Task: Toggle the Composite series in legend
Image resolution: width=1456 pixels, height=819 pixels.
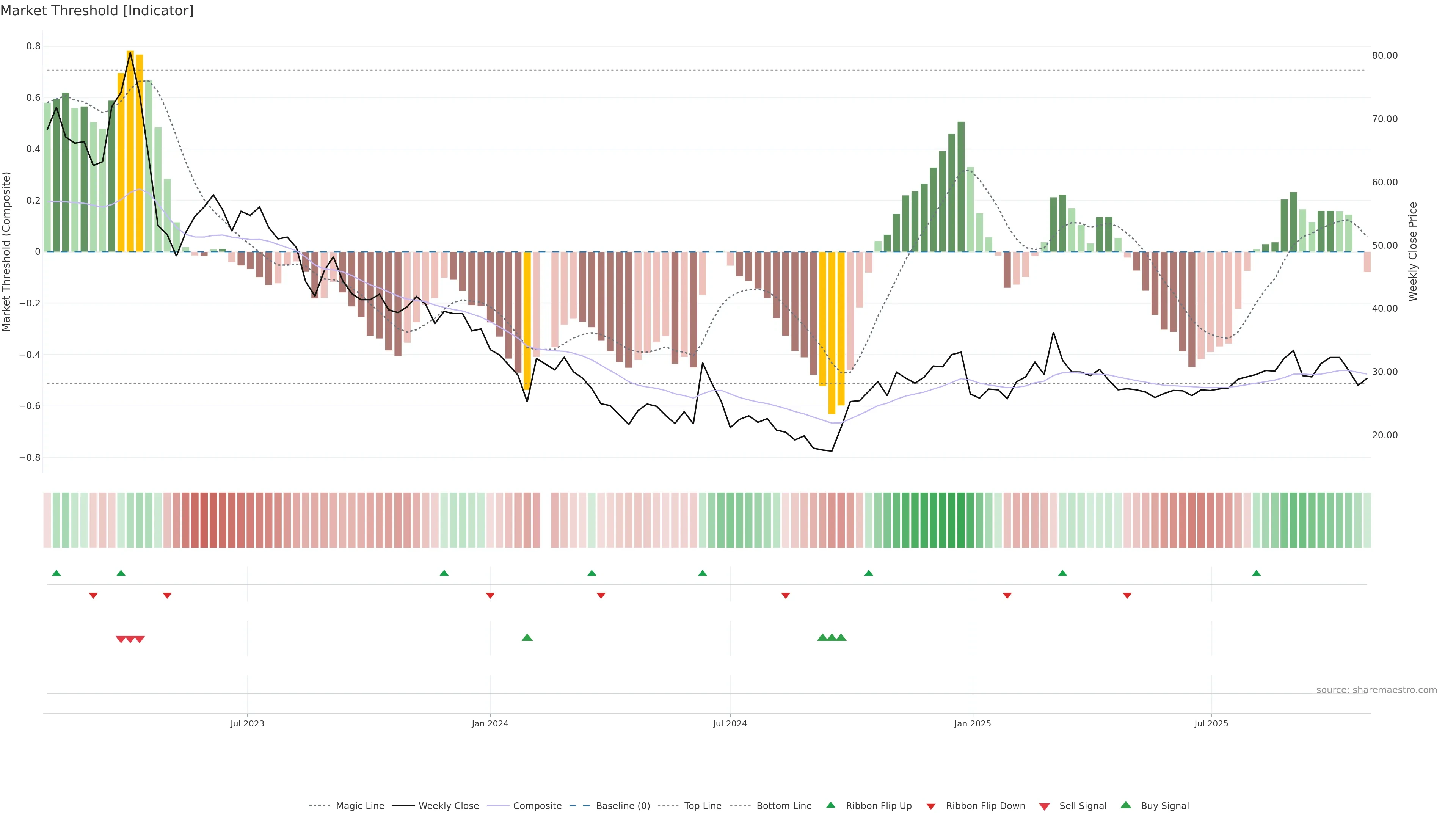Action: [537, 805]
